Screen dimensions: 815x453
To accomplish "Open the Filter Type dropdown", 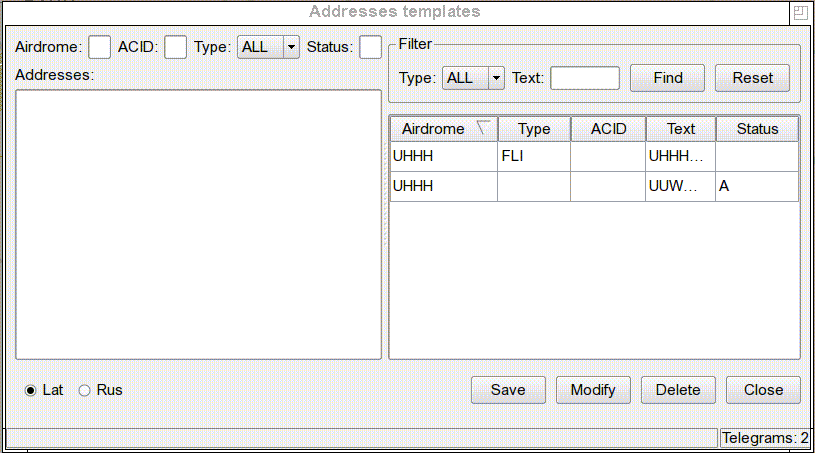I will (x=473, y=78).
